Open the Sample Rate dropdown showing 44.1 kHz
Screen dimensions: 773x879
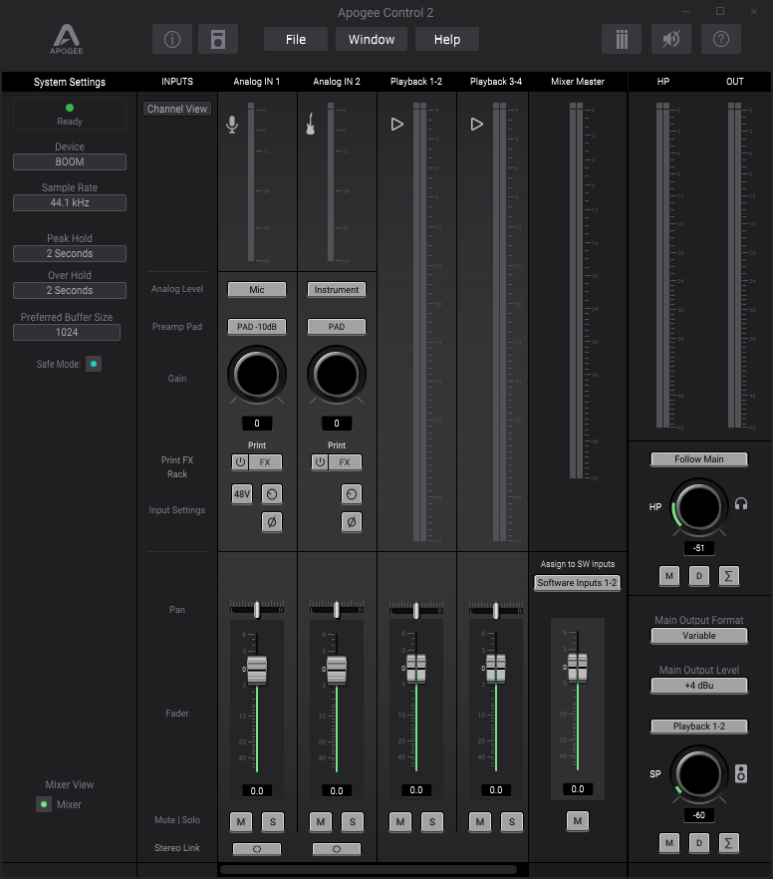(x=70, y=203)
